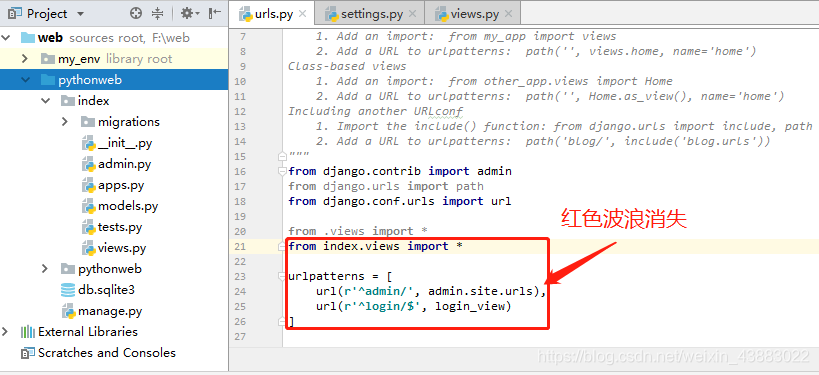Click the grayed 'from .views import *' line

(358, 231)
